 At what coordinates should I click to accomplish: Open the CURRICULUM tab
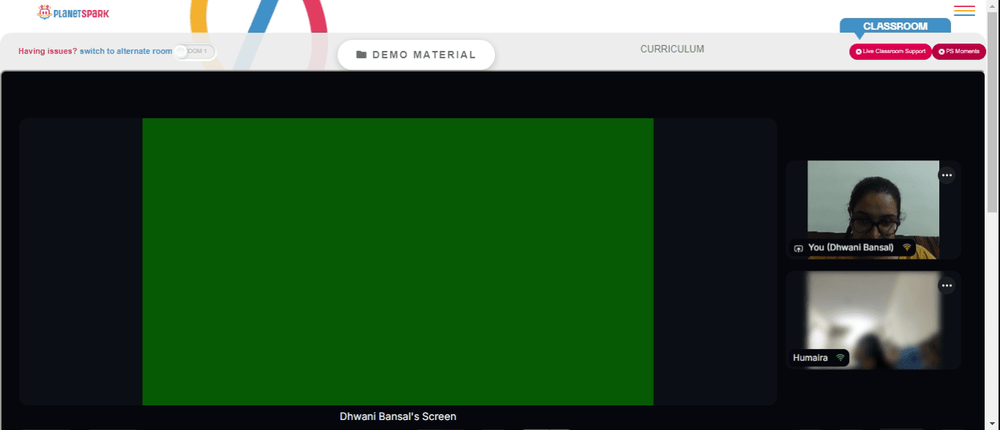point(672,49)
